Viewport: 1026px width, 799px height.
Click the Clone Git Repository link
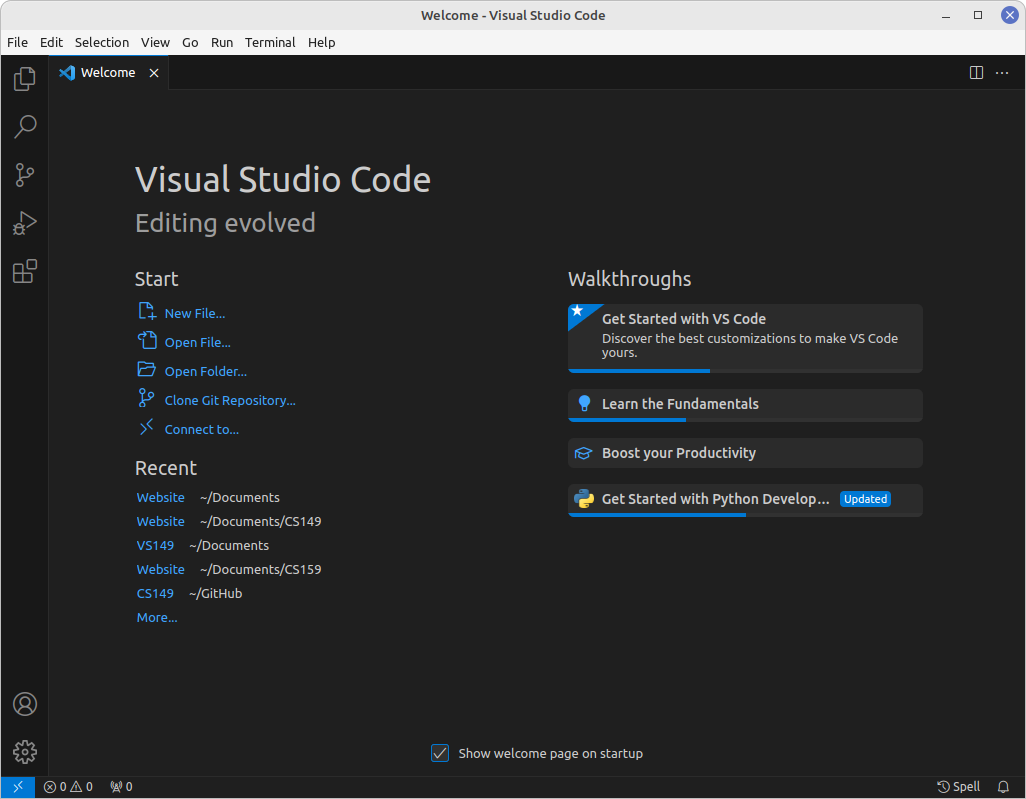click(x=229, y=399)
